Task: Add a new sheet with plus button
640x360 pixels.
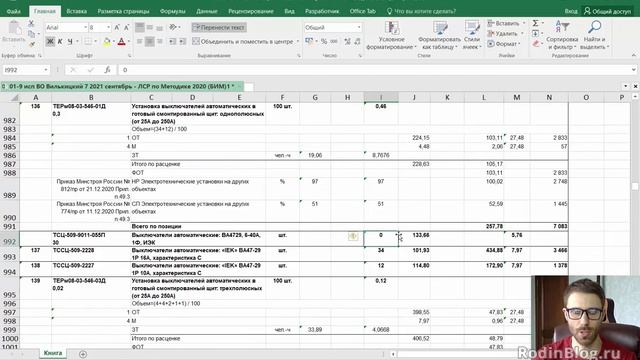Action: point(83,354)
